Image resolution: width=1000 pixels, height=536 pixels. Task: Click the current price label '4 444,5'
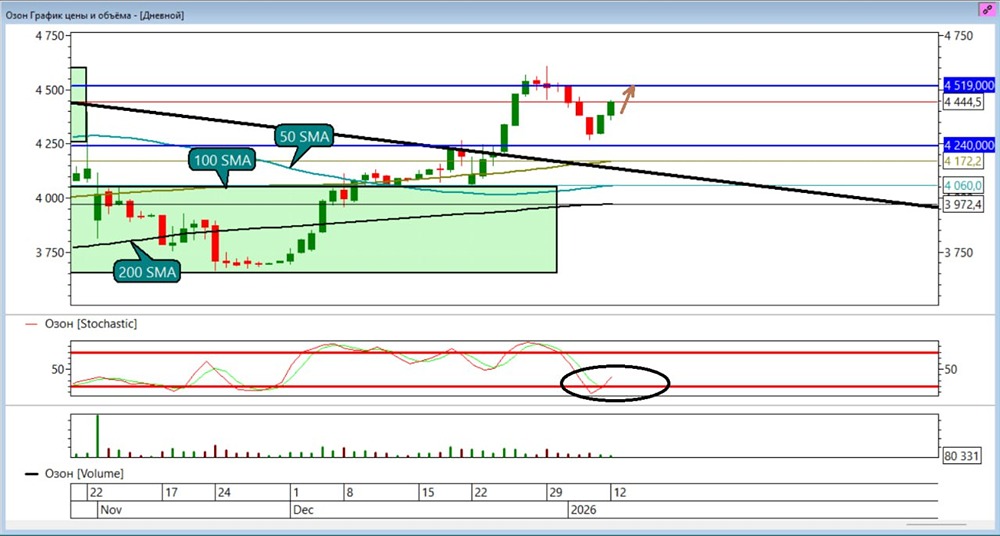pos(962,101)
